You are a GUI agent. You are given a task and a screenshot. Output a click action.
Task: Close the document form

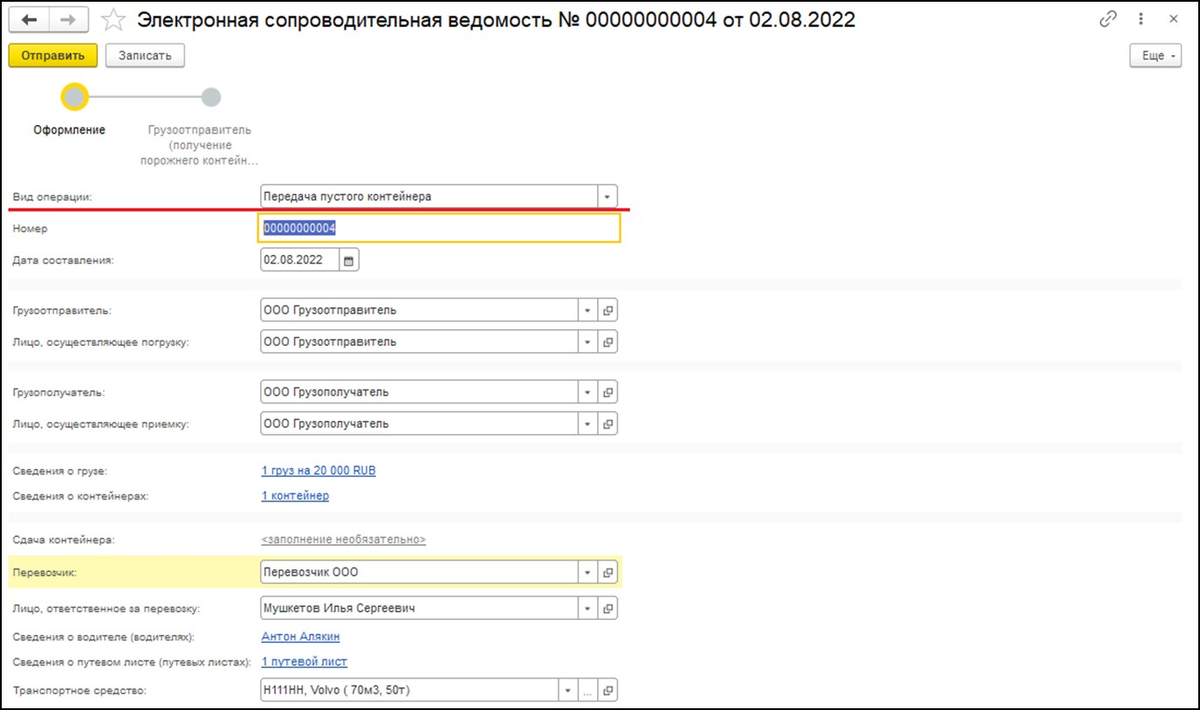[1172, 19]
